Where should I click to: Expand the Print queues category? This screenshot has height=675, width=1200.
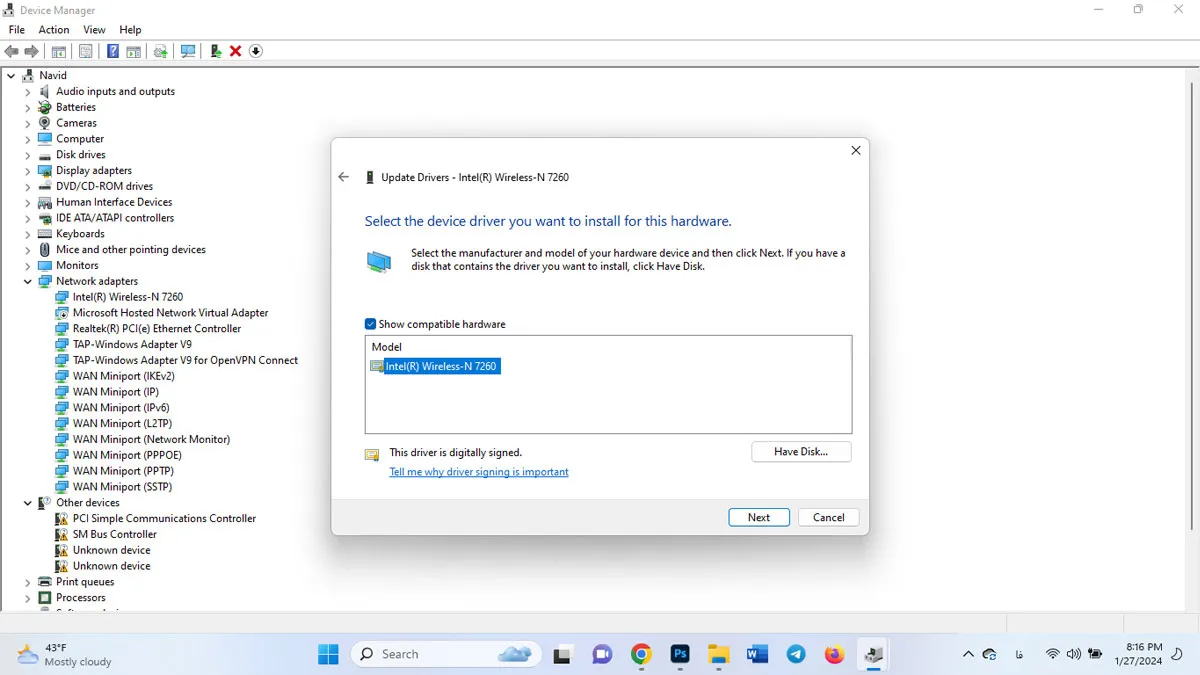point(28,582)
